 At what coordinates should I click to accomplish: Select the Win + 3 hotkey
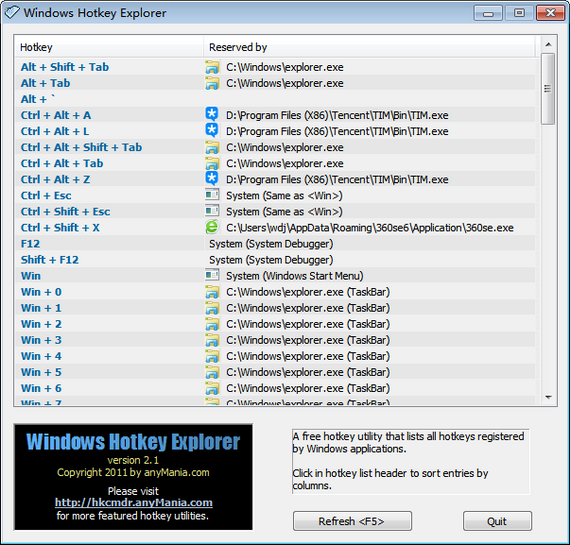click(x=41, y=340)
